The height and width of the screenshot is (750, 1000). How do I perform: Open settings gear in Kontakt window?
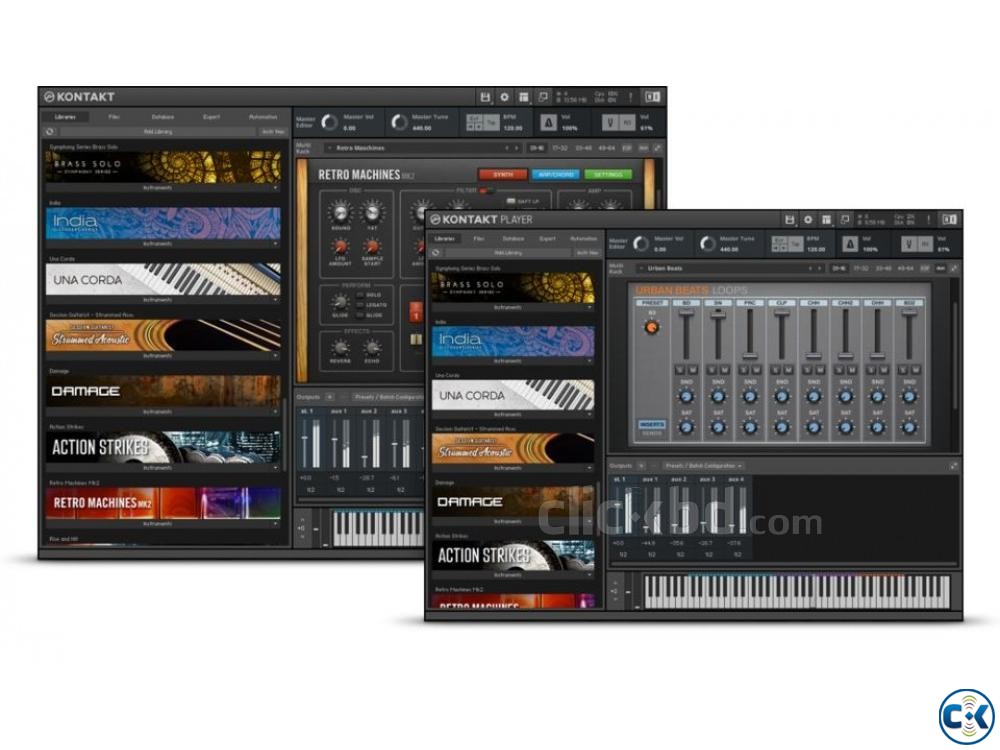[504, 97]
